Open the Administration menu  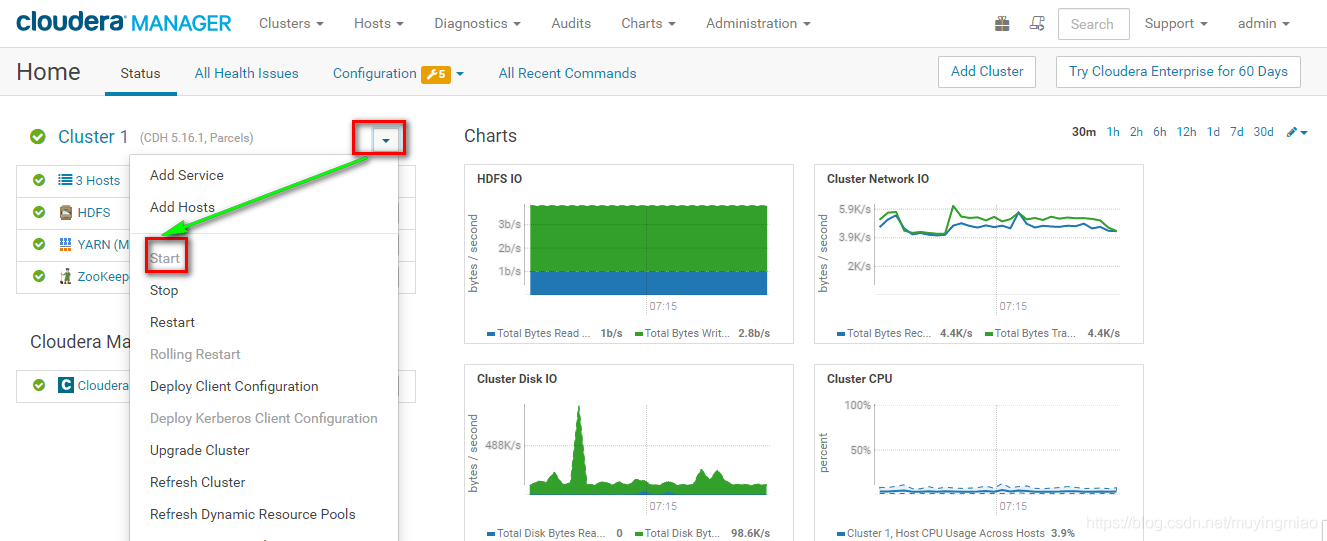pyautogui.click(x=758, y=23)
